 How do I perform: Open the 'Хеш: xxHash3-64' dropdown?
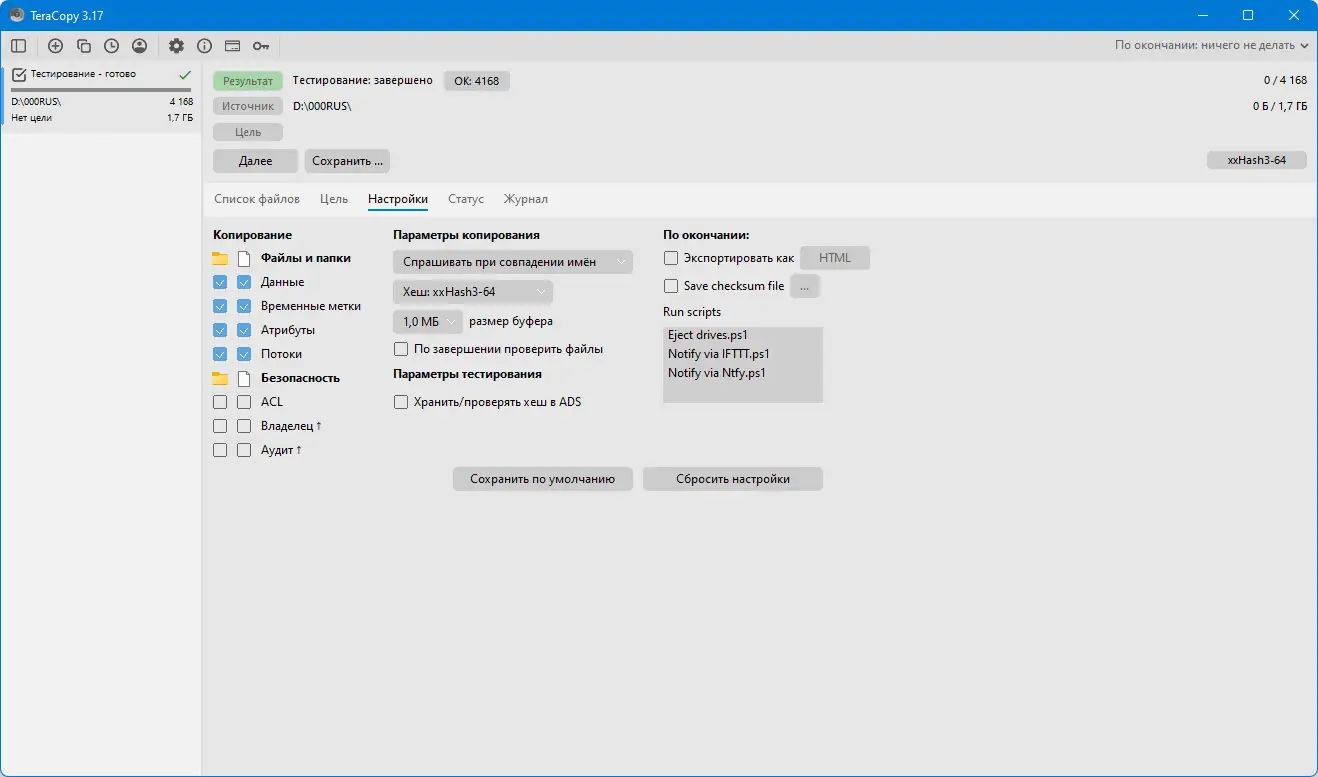pos(473,292)
